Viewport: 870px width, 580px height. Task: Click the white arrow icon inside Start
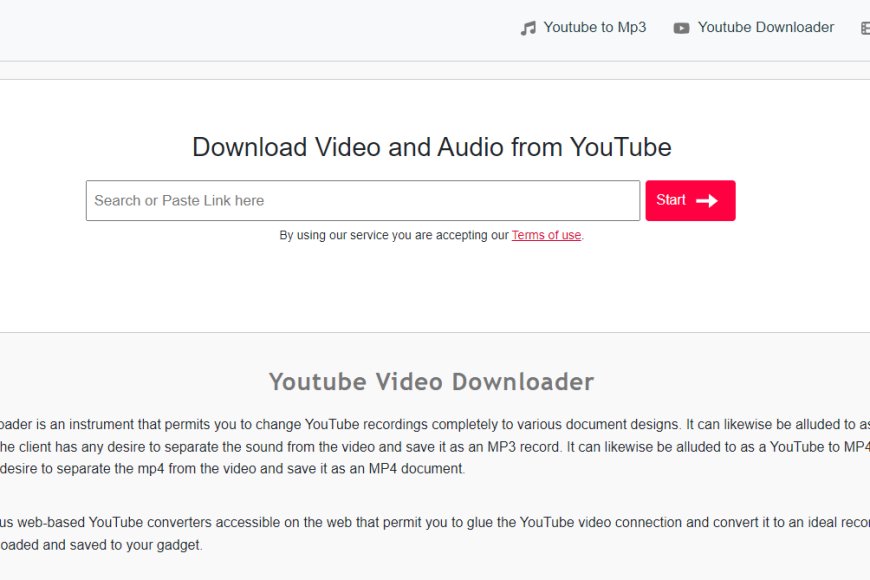click(x=707, y=200)
